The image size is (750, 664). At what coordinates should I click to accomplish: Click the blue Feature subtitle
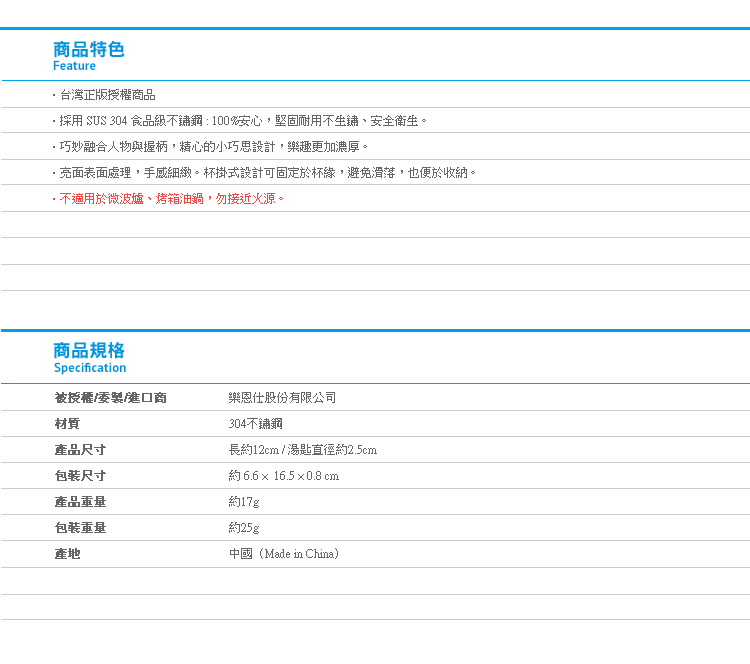(x=75, y=66)
